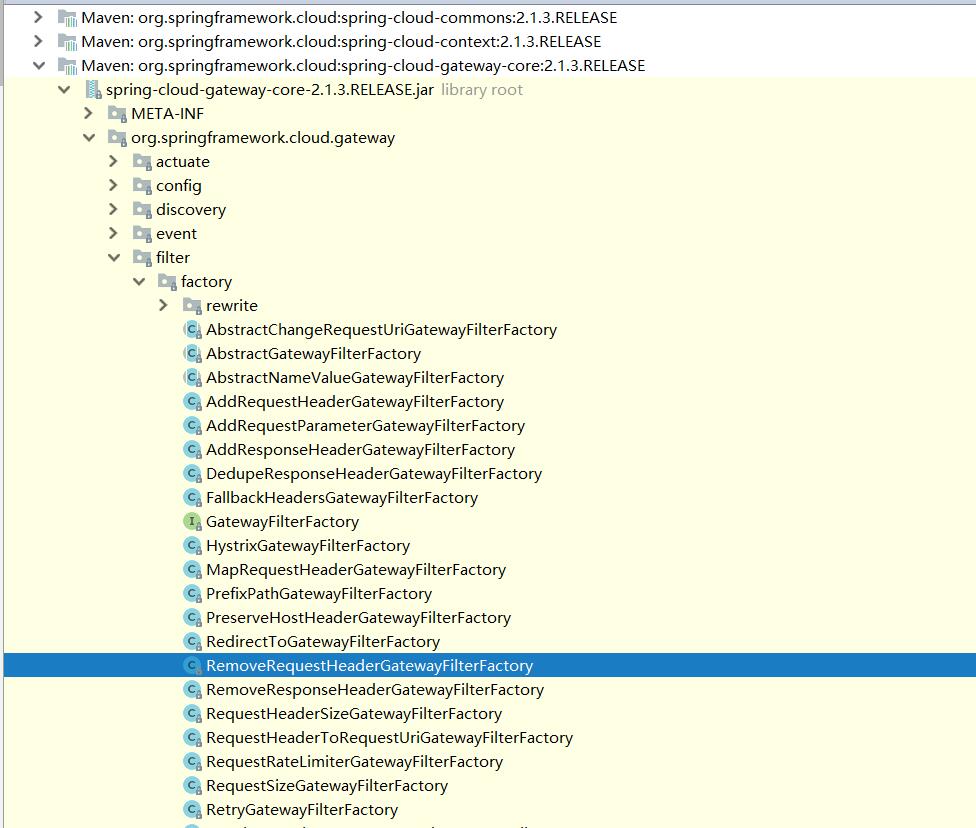Collapse the org.springframework.cloud.gateway package

click(x=89, y=138)
